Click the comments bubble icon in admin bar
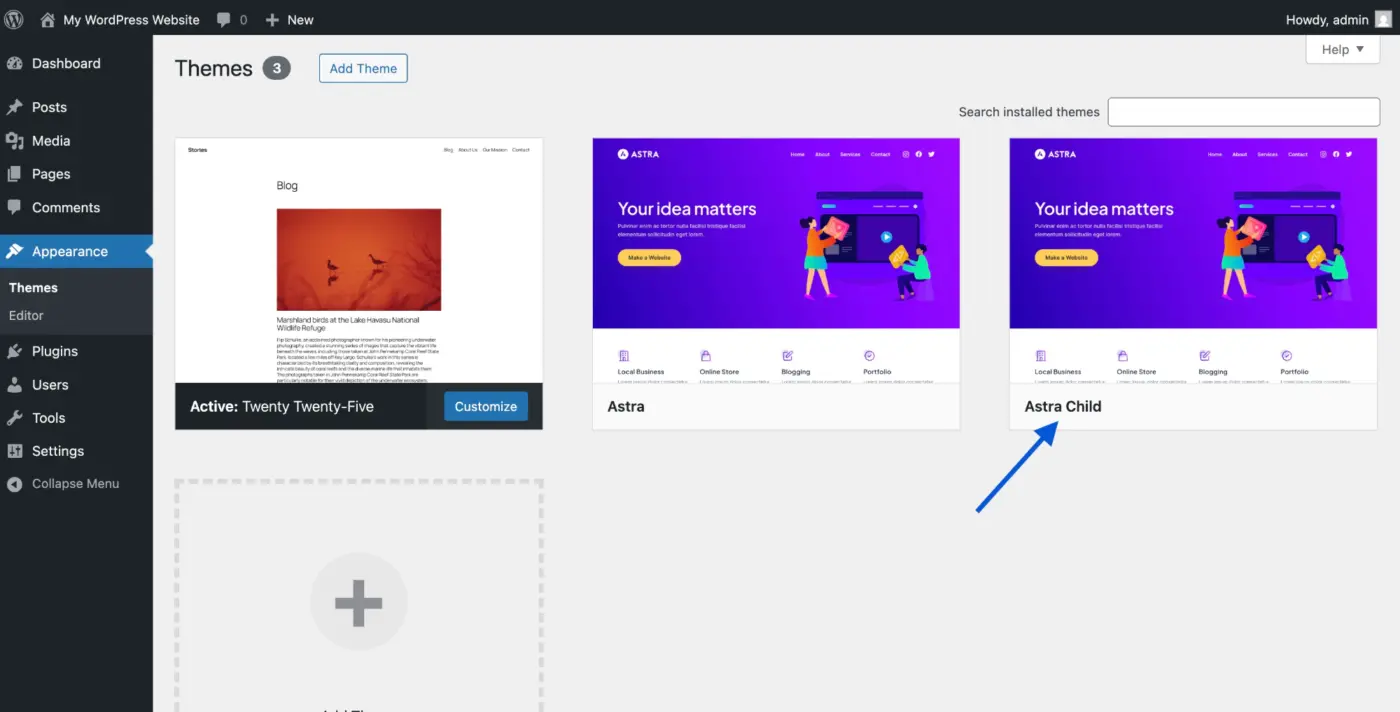1400x712 pixels. pyautogui.click(x=223, y=19)
